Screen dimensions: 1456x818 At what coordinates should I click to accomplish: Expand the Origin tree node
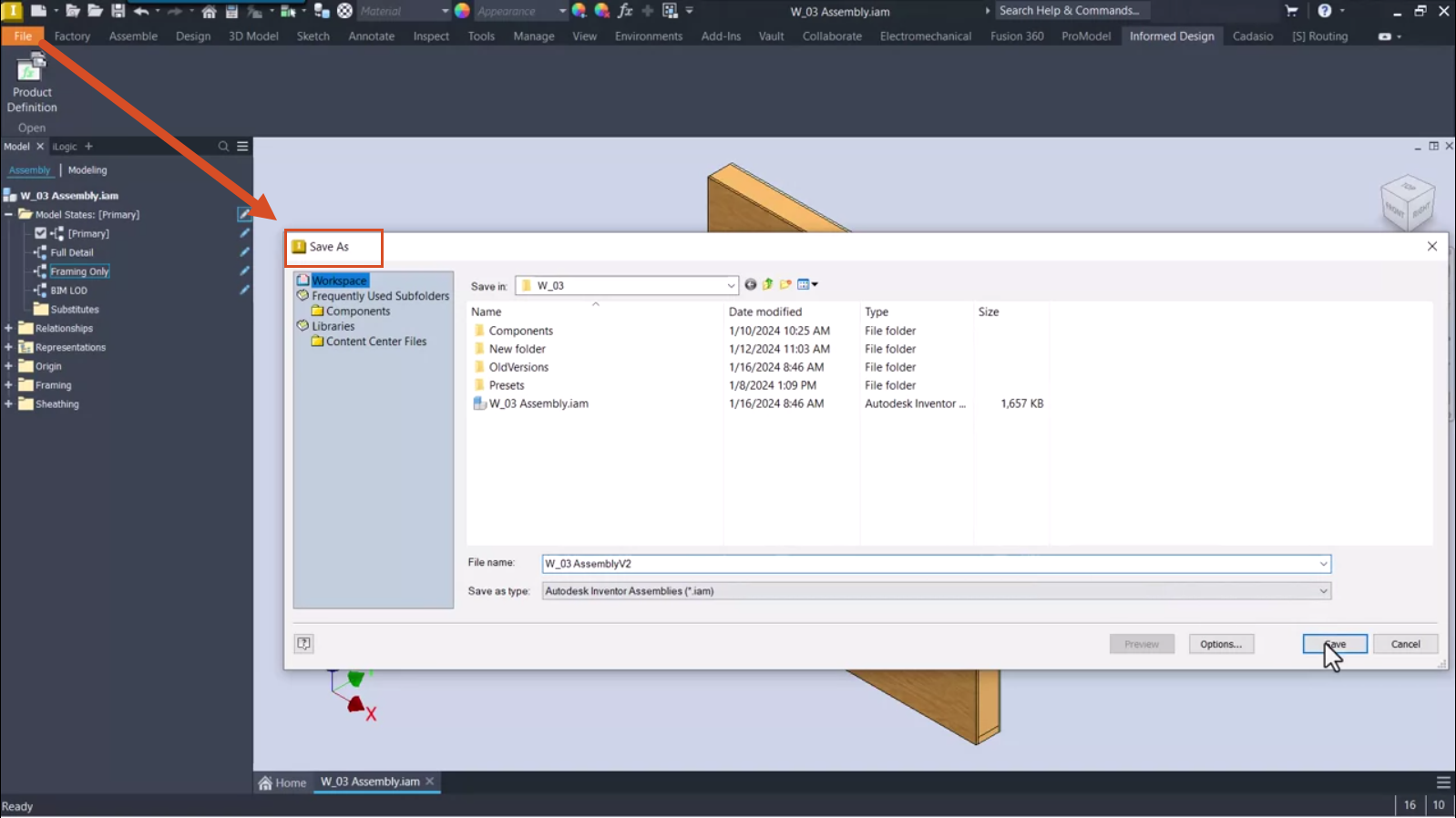[8, 366]
